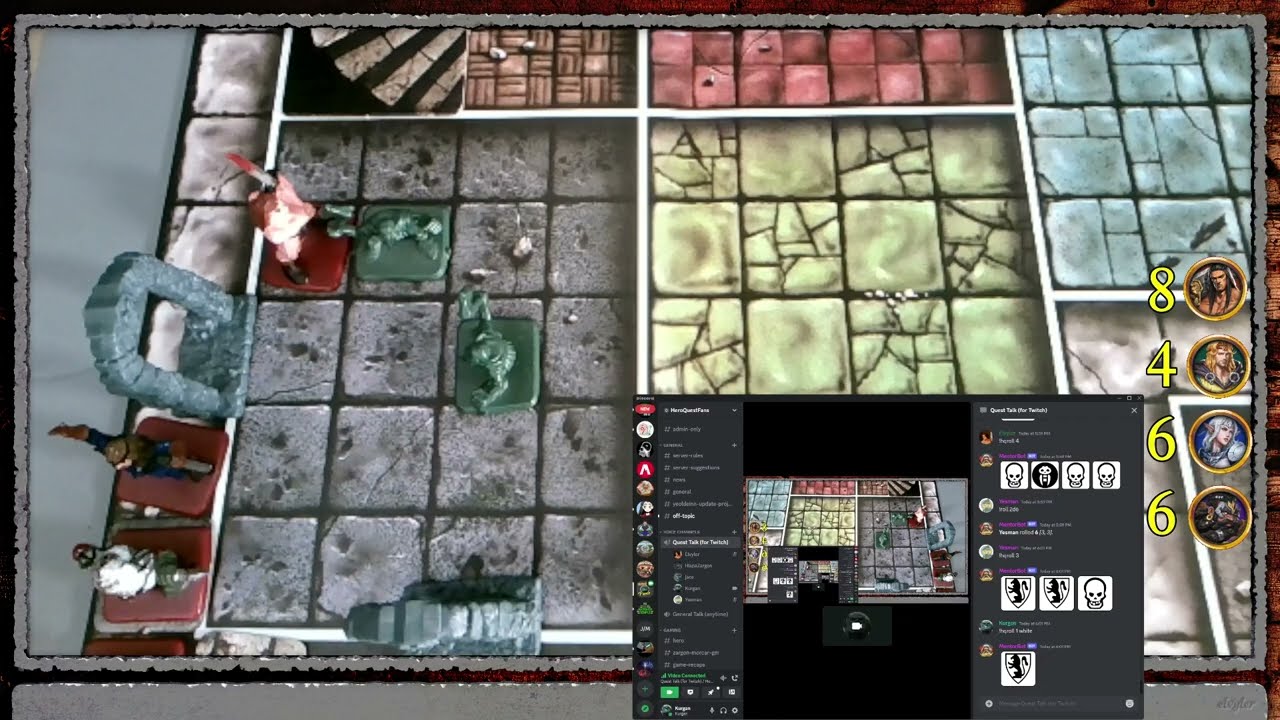Screen dimensions: 1280x720
Task: Click the '!hqroll 1 white' message text
Action: (x=1016, y=631)
